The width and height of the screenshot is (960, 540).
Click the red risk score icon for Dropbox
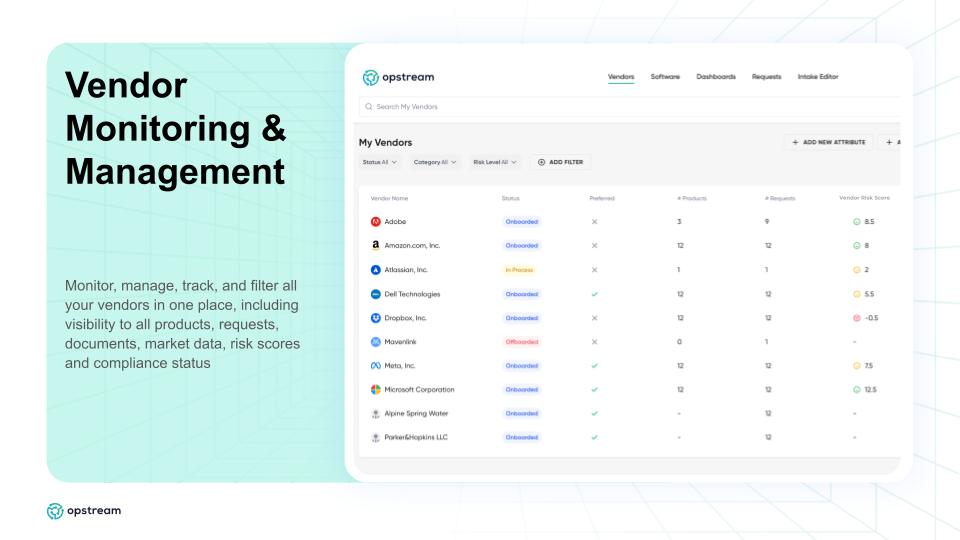point(857,318)
